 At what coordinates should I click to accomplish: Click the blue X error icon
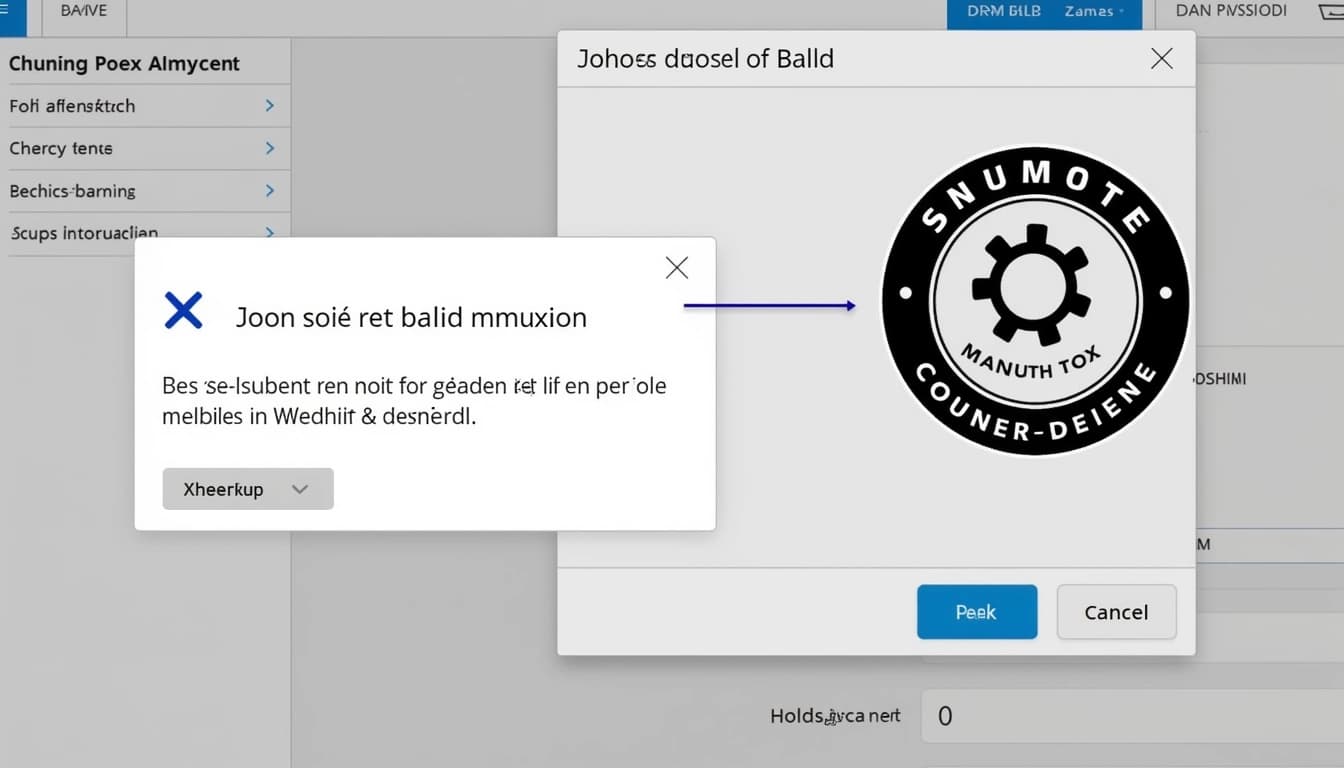tap(184, 311)
